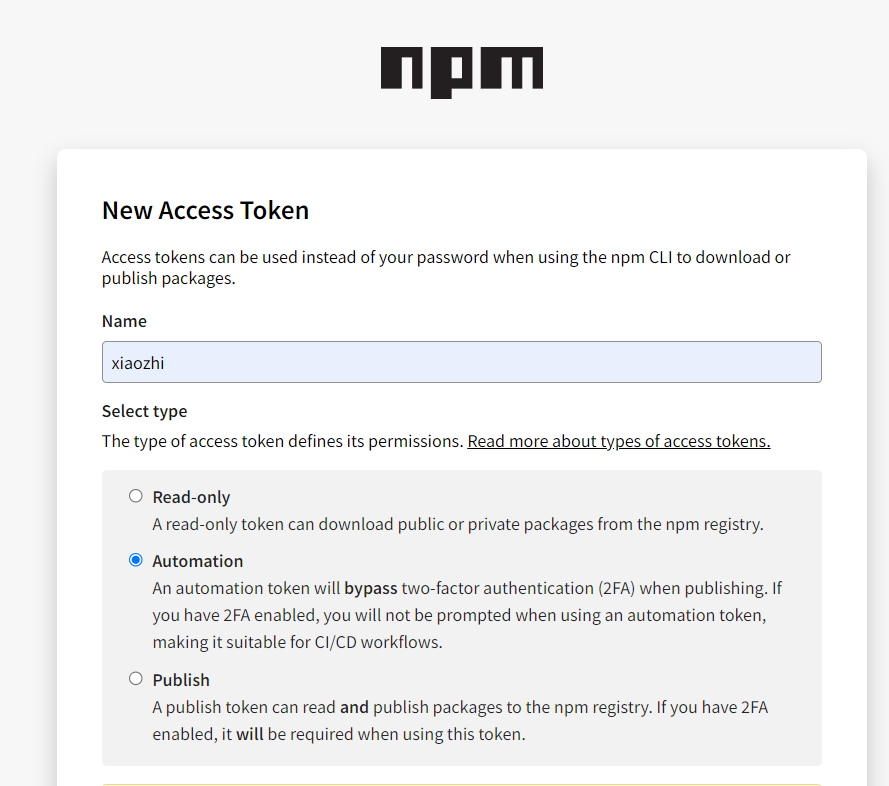This screenshot has height=786, width=889.
Task: Choose the Automation radio button
Action: (136, 560)
